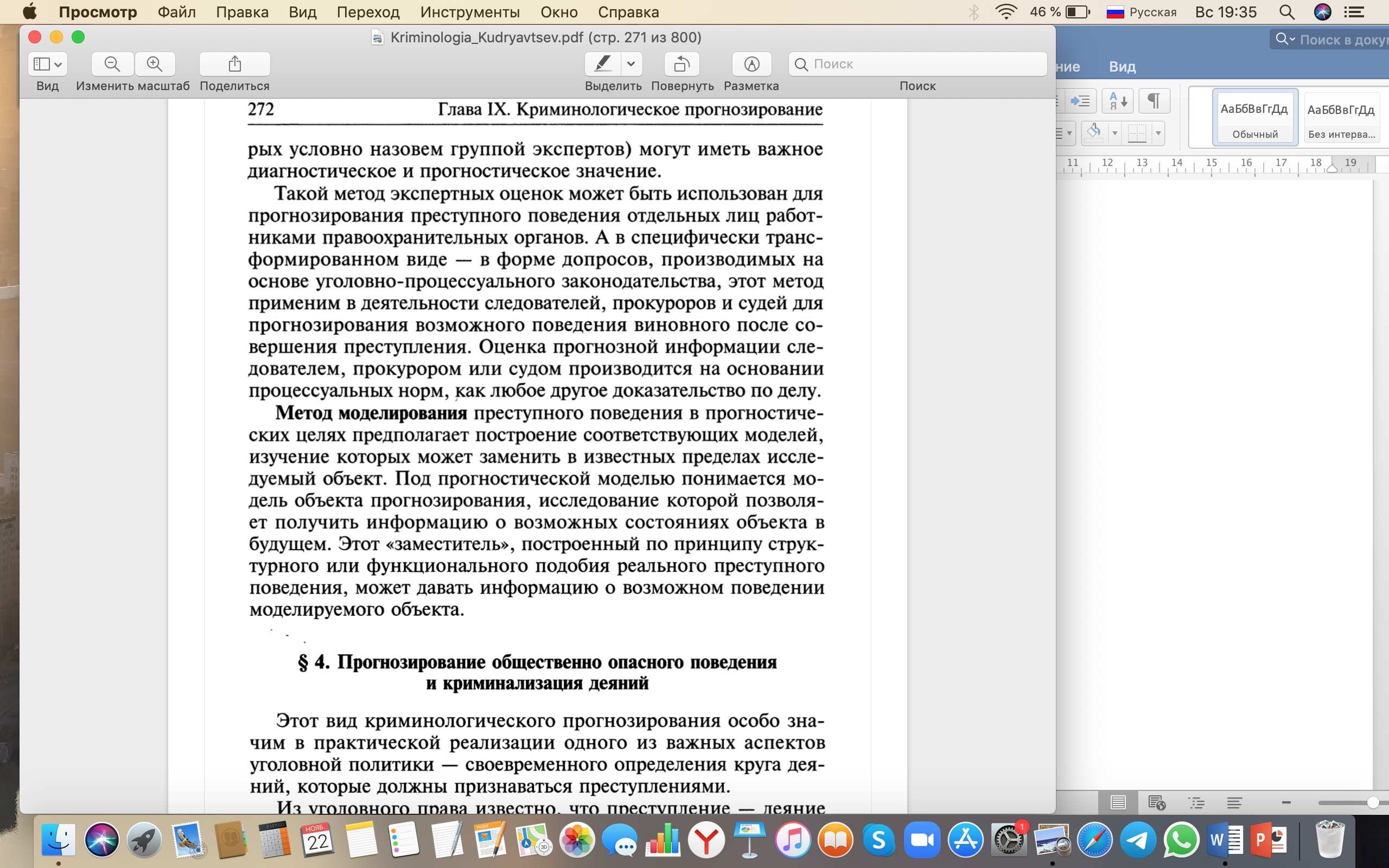
Task: Apply shading with the paint bucket in Word
Action: point(1094,133)
